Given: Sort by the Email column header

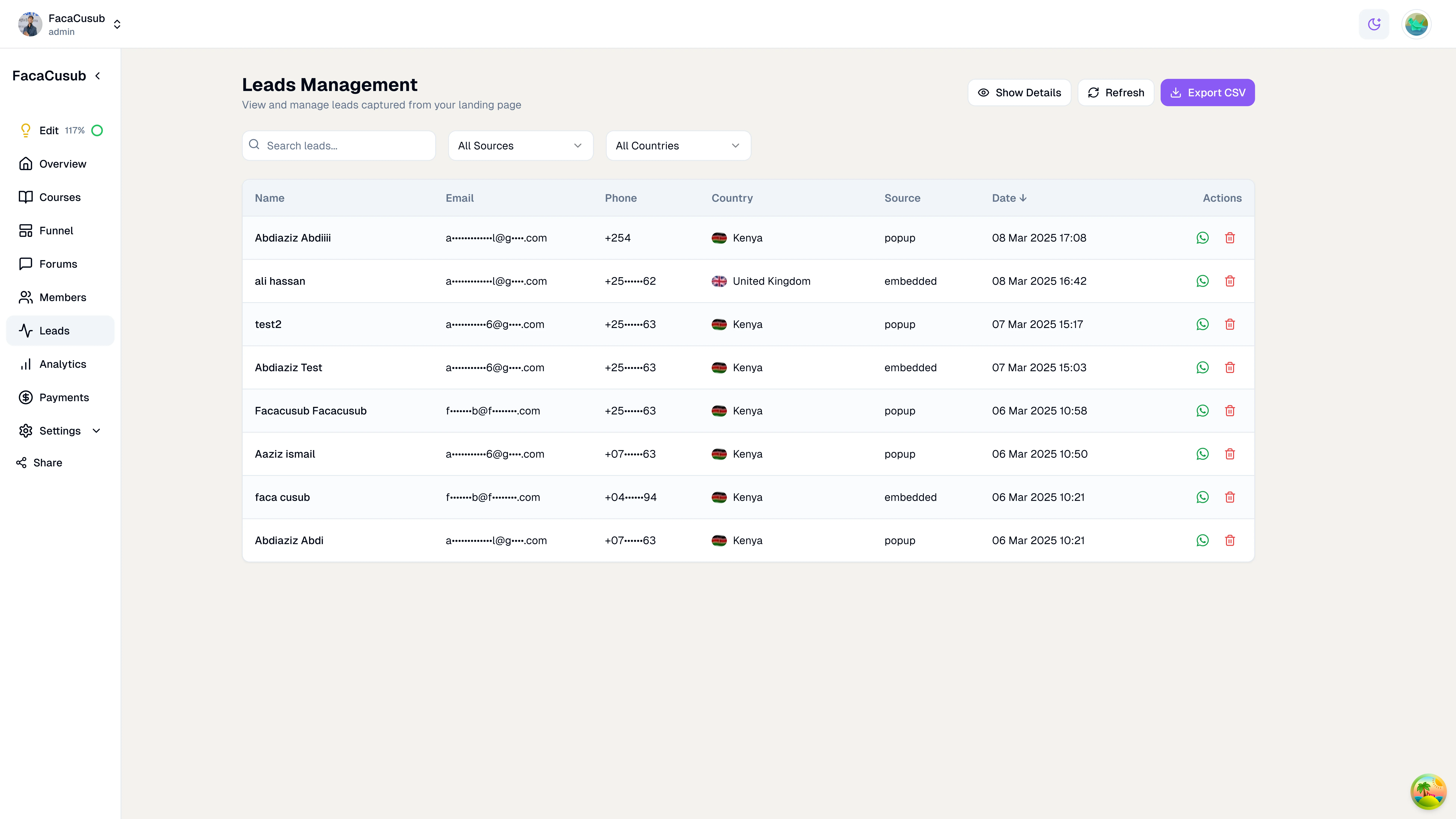Looking at the screenshot, I should 460,198.
